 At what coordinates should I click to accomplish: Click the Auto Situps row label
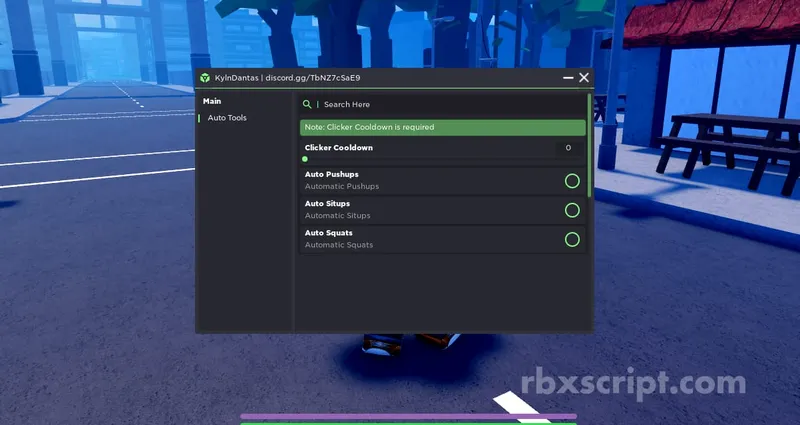tap(327, 204)
